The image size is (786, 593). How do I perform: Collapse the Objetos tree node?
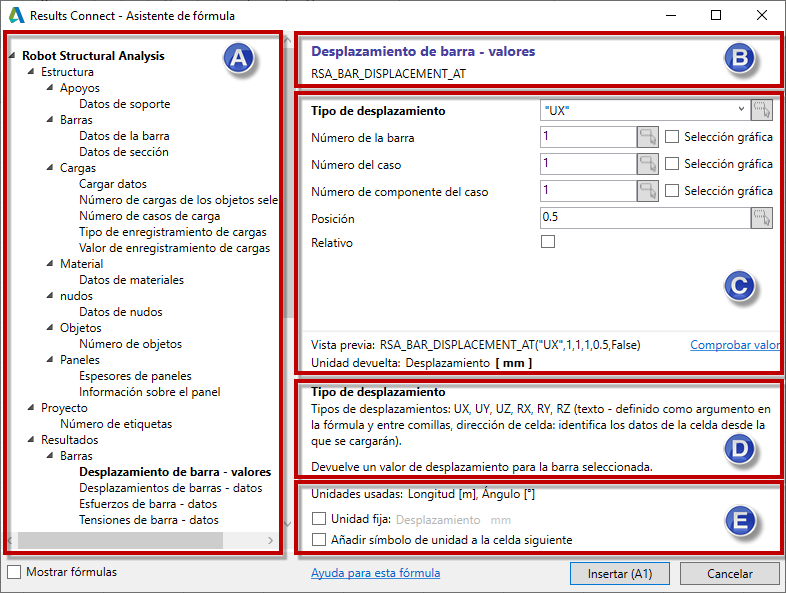50,328
